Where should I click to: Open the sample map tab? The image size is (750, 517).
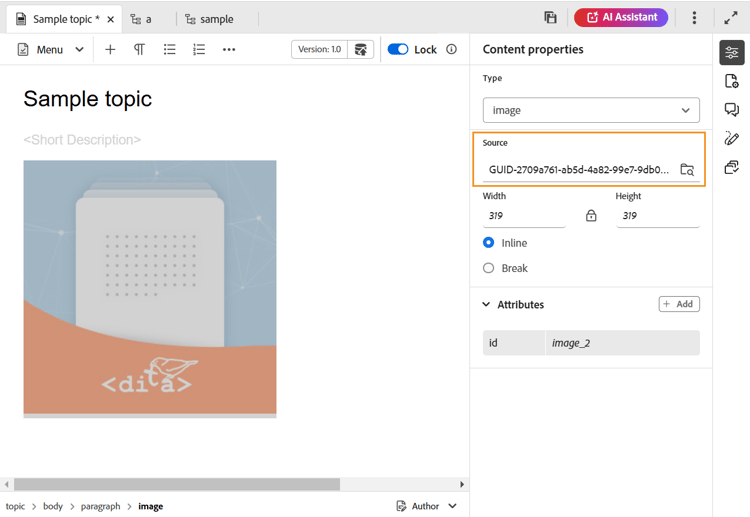[210, 19]
